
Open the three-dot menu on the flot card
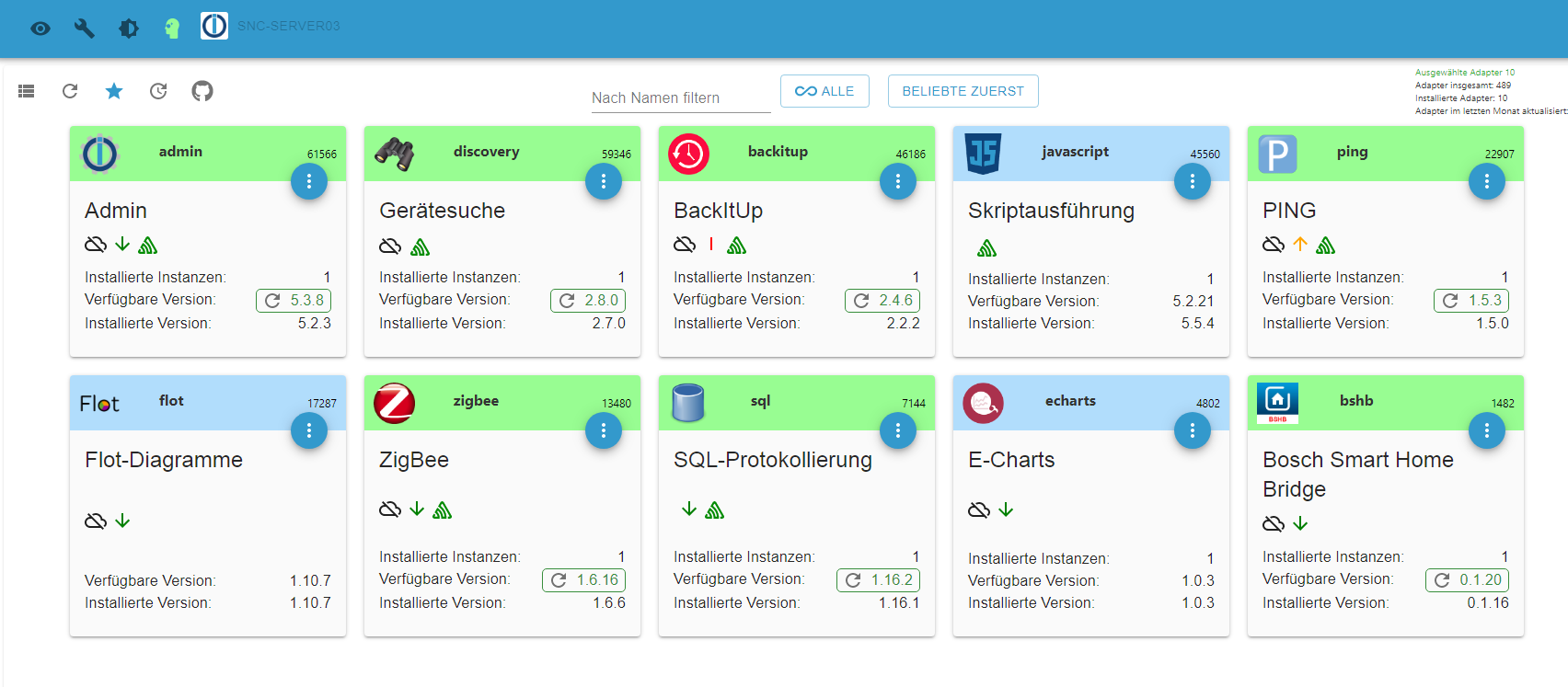(x=309, y=430)
